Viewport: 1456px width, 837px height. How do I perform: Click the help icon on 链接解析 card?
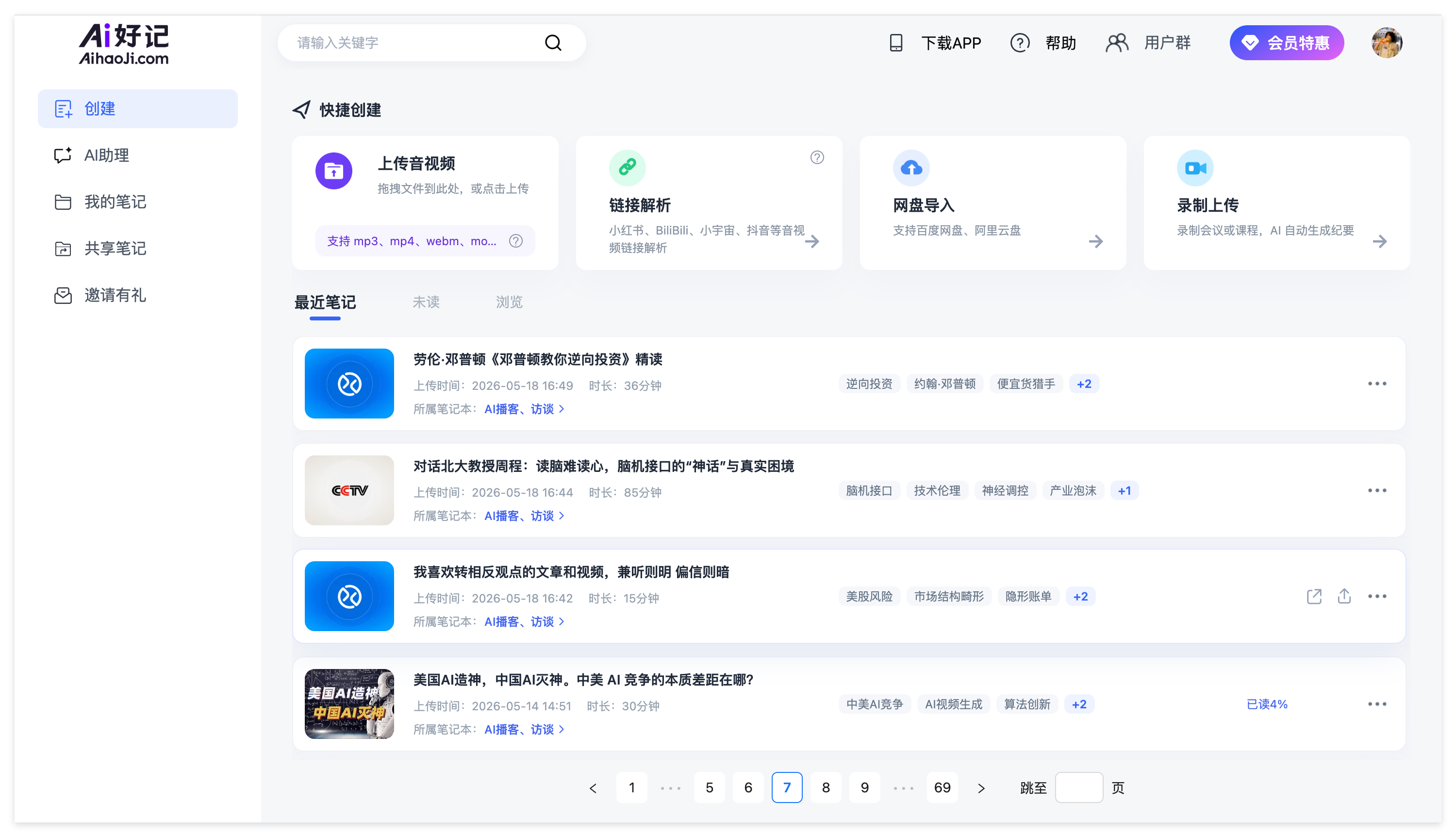816,157
